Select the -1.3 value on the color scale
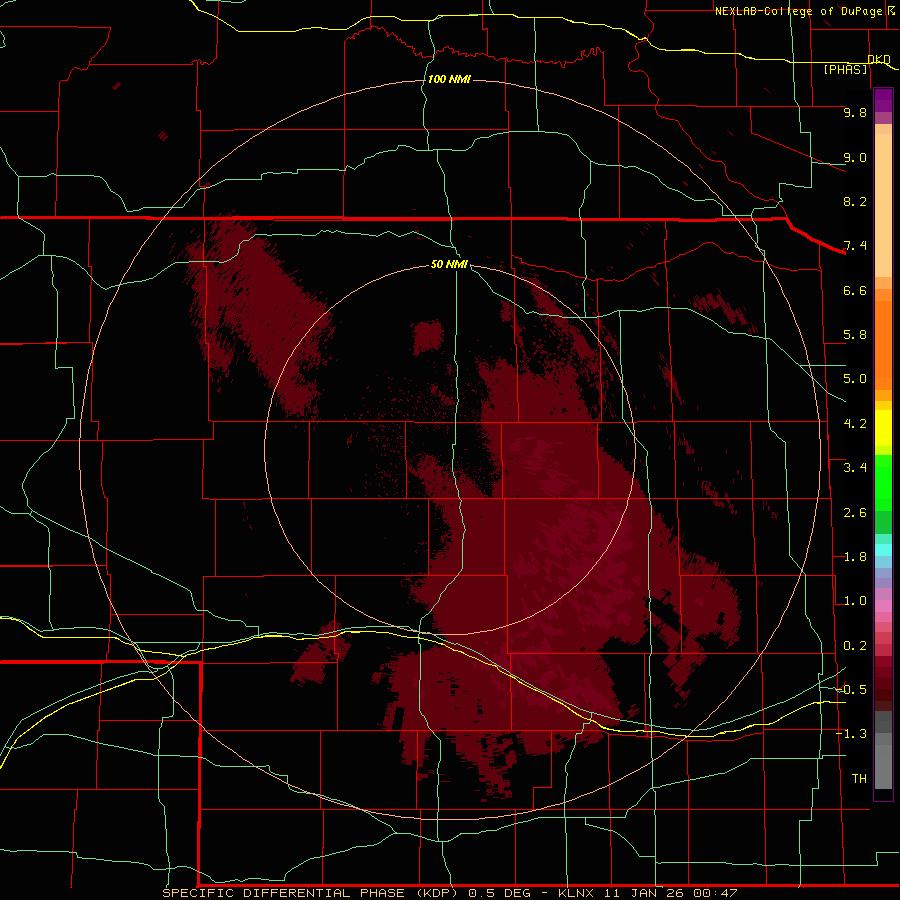 coord(851,734)
